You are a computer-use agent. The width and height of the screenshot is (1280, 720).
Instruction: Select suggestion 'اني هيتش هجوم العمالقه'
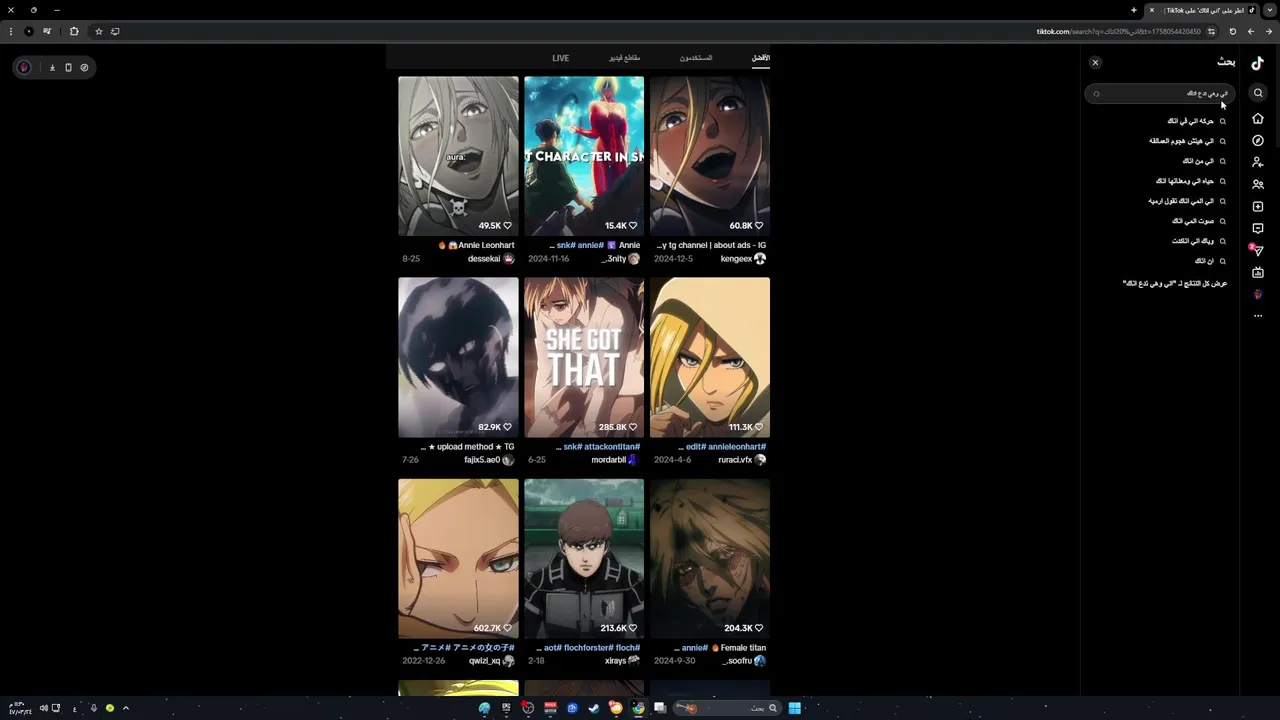[x=1181, y=141]
